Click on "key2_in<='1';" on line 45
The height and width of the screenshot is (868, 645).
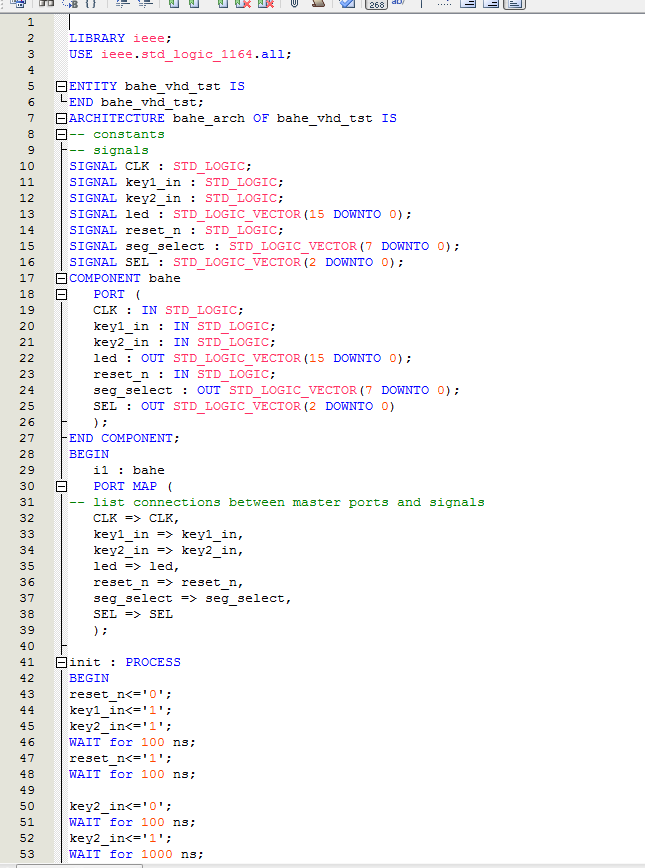pos(120,727)
